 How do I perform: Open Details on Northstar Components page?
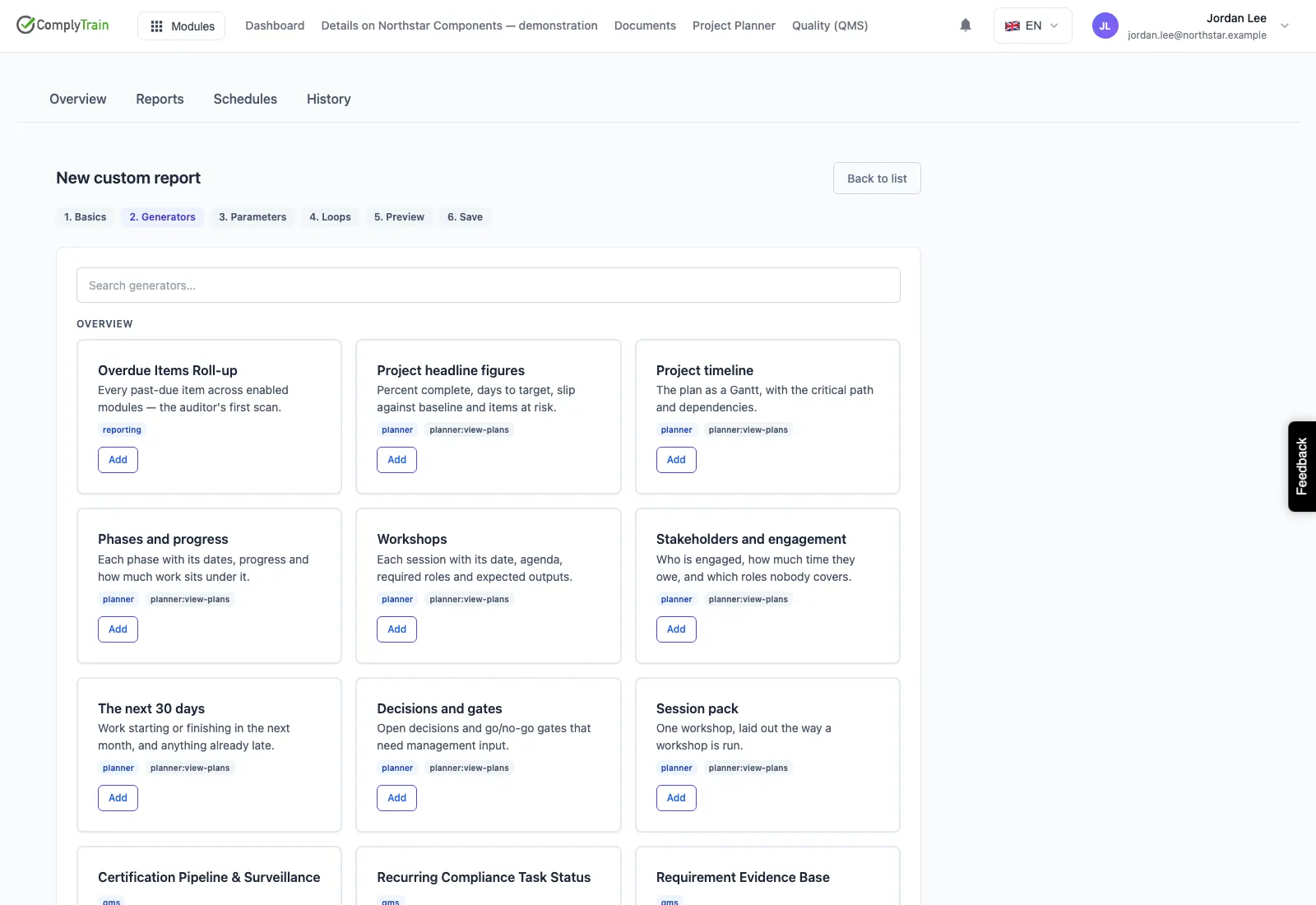[x=459, y=26]
